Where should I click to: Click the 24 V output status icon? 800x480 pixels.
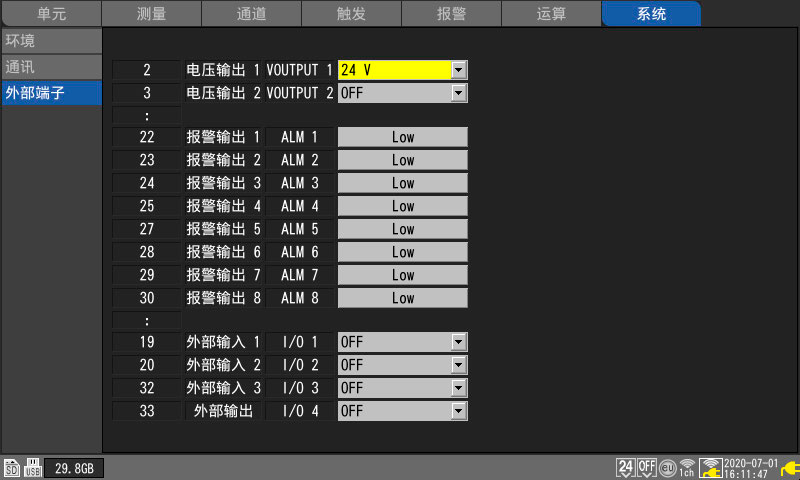pos(626,467)
